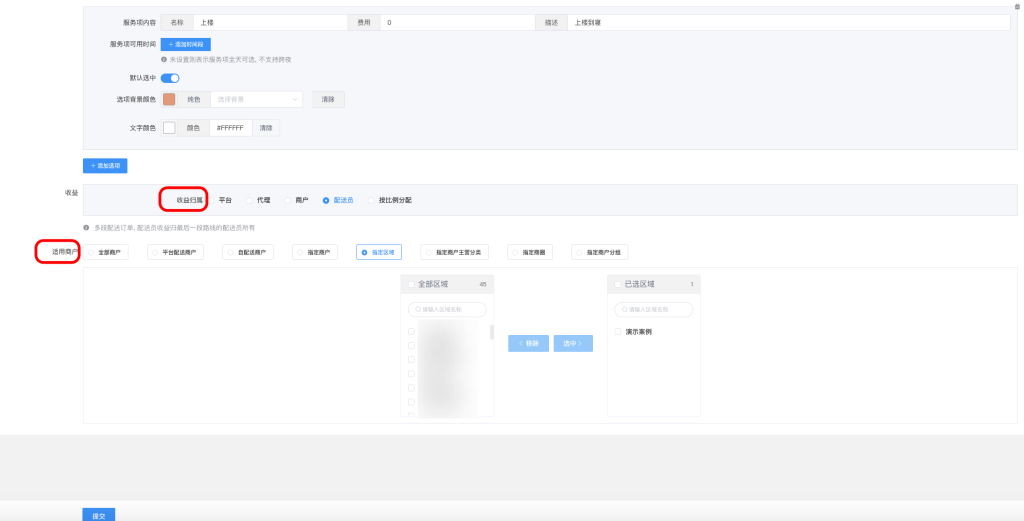The height and width of the screenshot is (521, 1024).
Task: Click the 移除 left-arrow transfer button
Action: point(528,343)
